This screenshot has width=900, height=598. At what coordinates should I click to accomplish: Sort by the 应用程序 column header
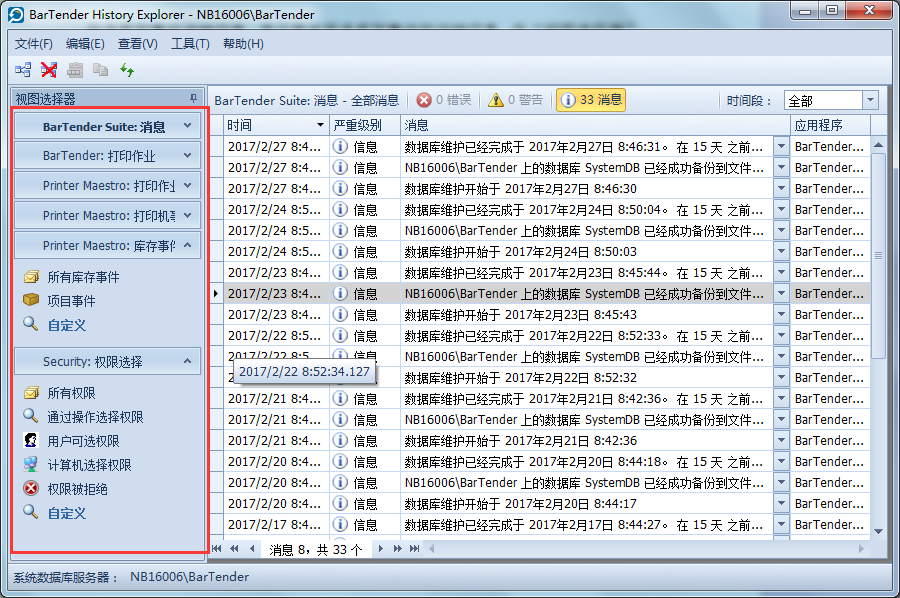pos(831,125)
